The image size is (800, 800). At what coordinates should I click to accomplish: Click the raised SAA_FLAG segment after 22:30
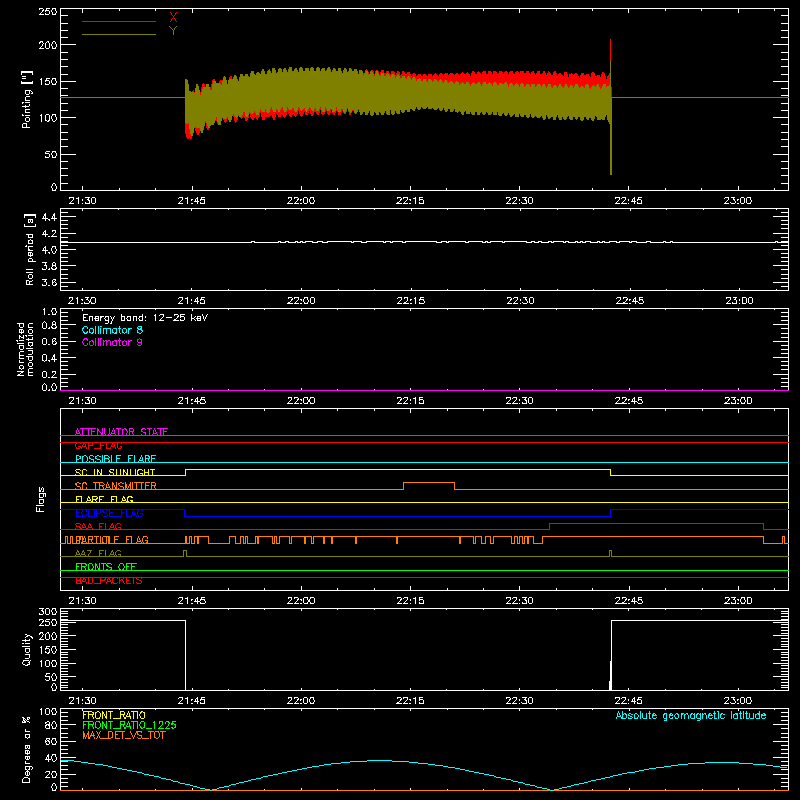tap(656, 523)
